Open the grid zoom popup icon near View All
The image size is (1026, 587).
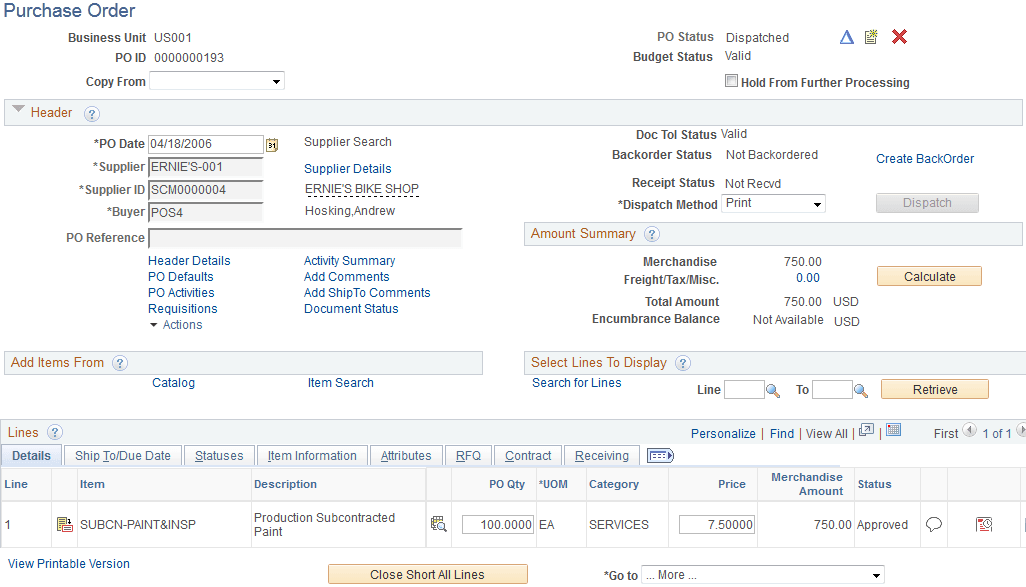tap(866, 430)
